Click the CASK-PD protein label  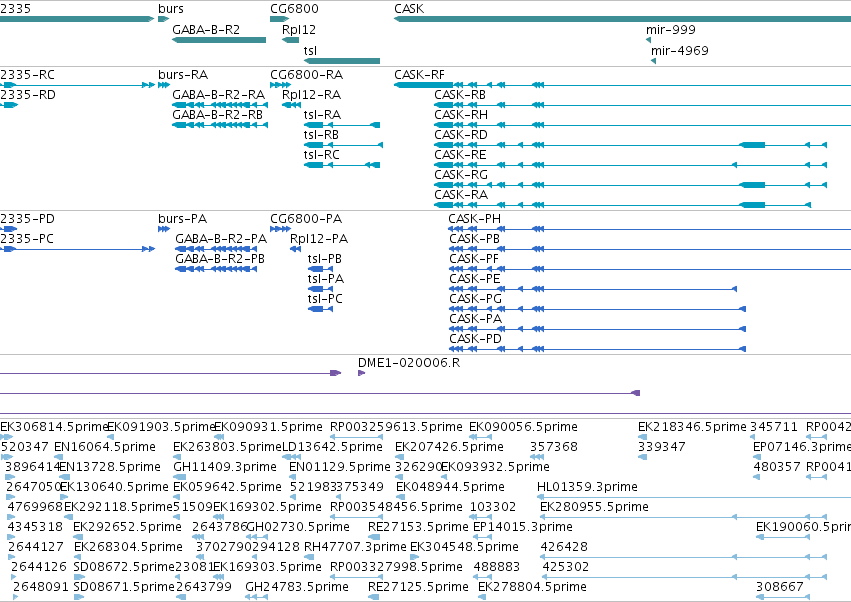click(475, 340)
